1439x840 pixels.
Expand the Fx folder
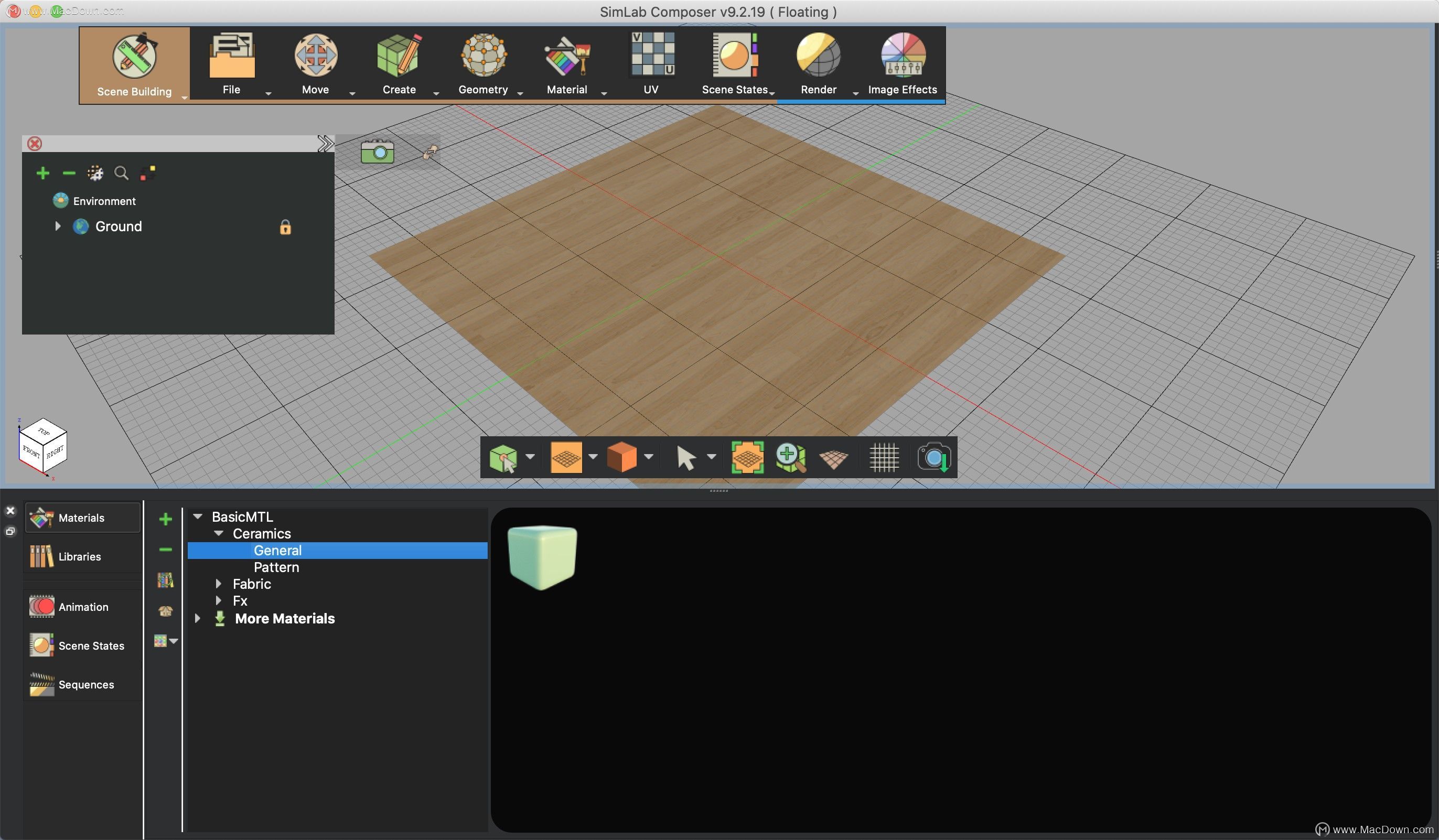pos(219,600)
